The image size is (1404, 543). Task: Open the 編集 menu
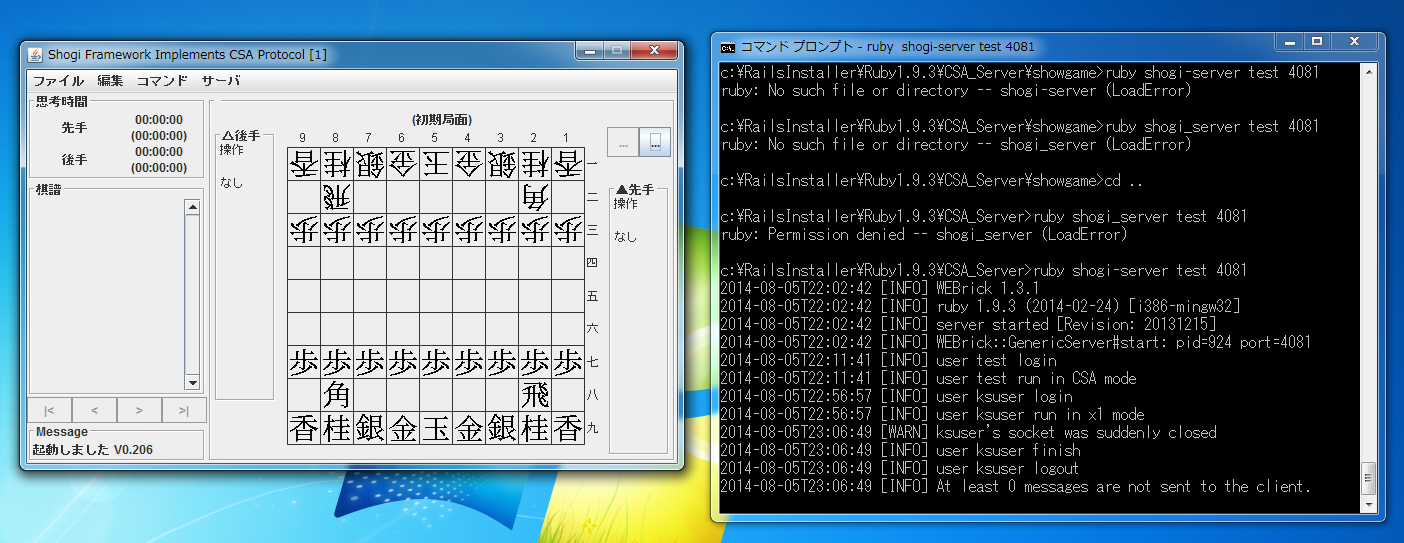(x=110, y=81)
